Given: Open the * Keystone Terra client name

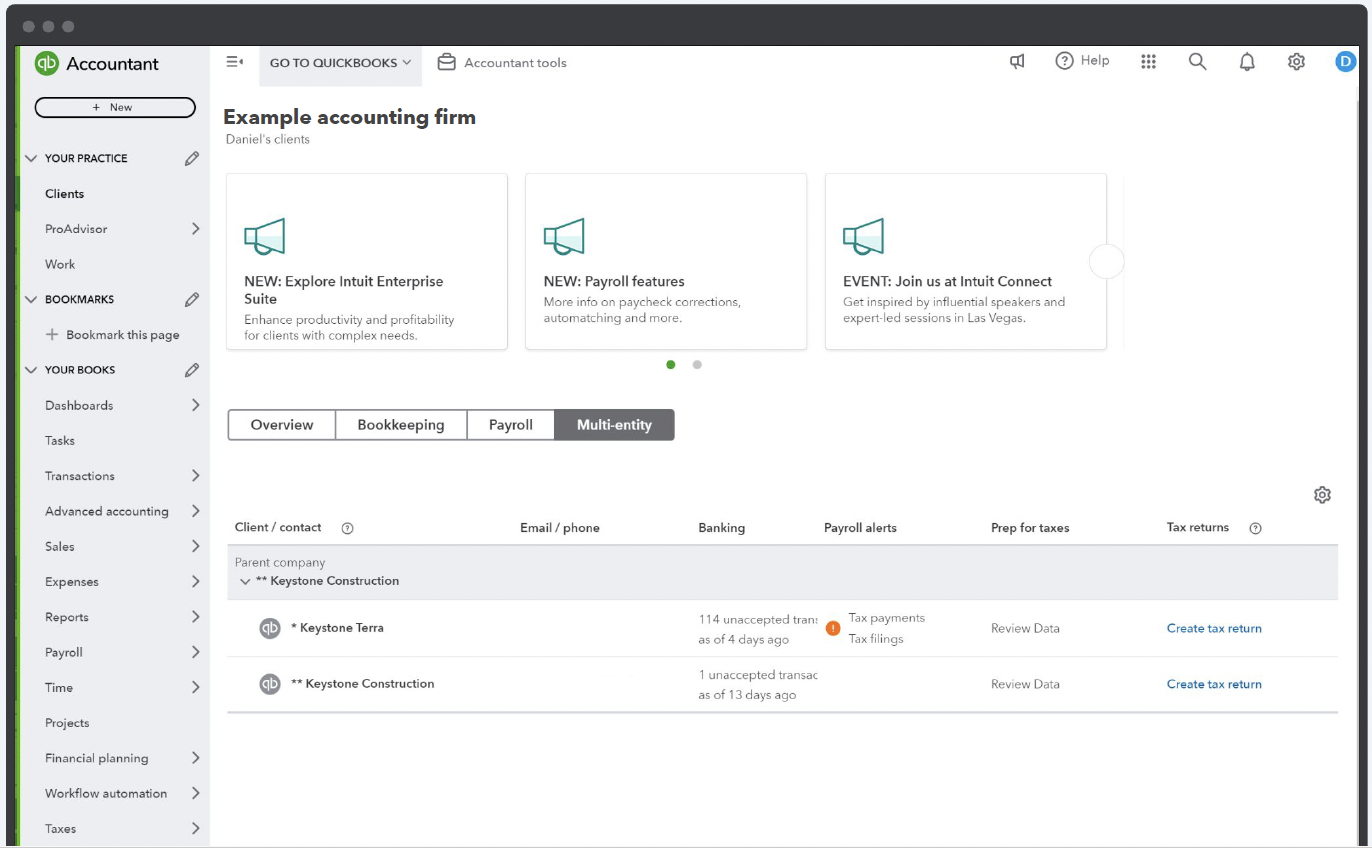Looking at the screenshot, I should (337, 628).
